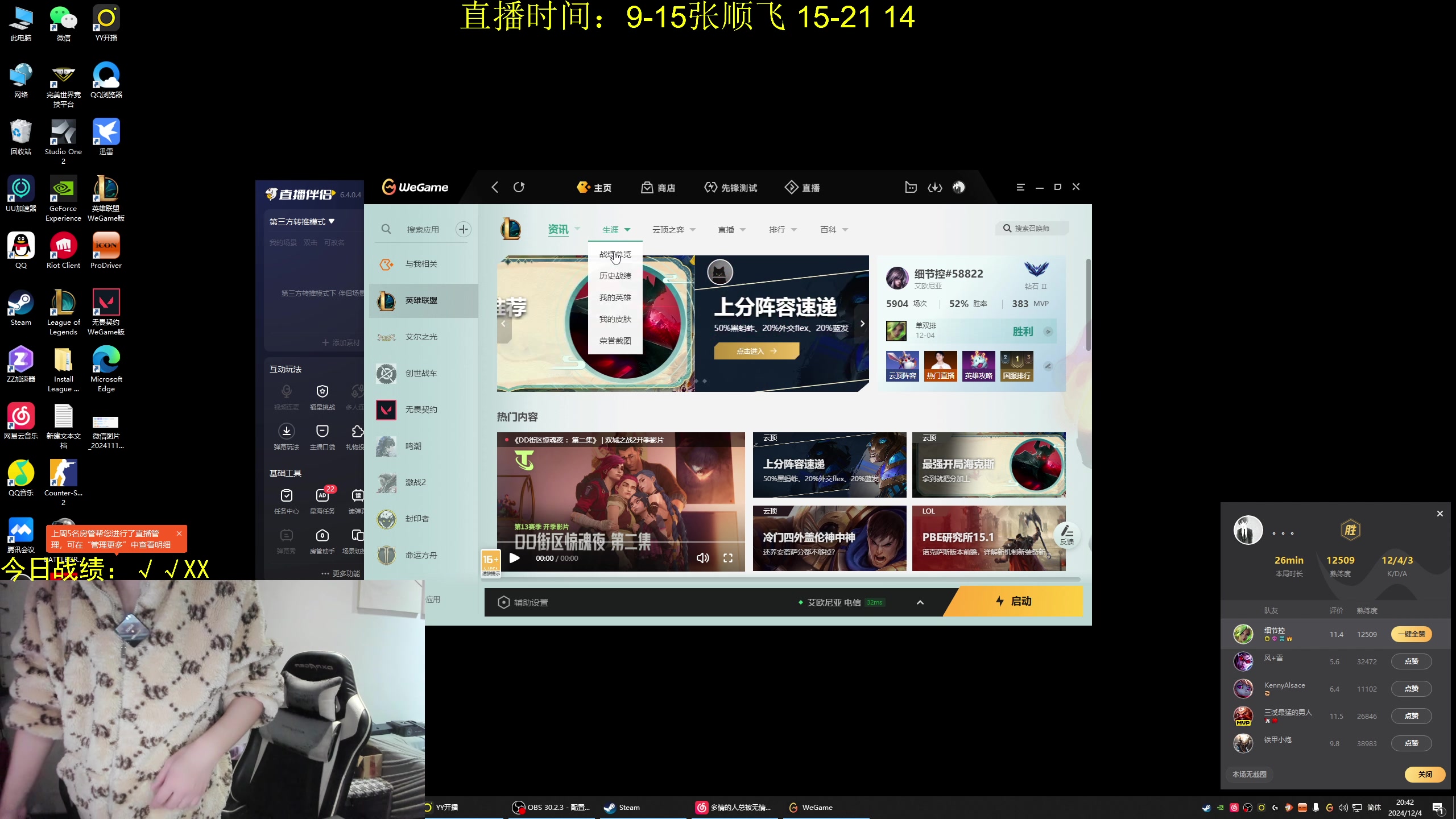Viewport: 1456px width, 819px height.
Task: Open 任务中心 in 直播伴侣
Action: click(287, 501)
